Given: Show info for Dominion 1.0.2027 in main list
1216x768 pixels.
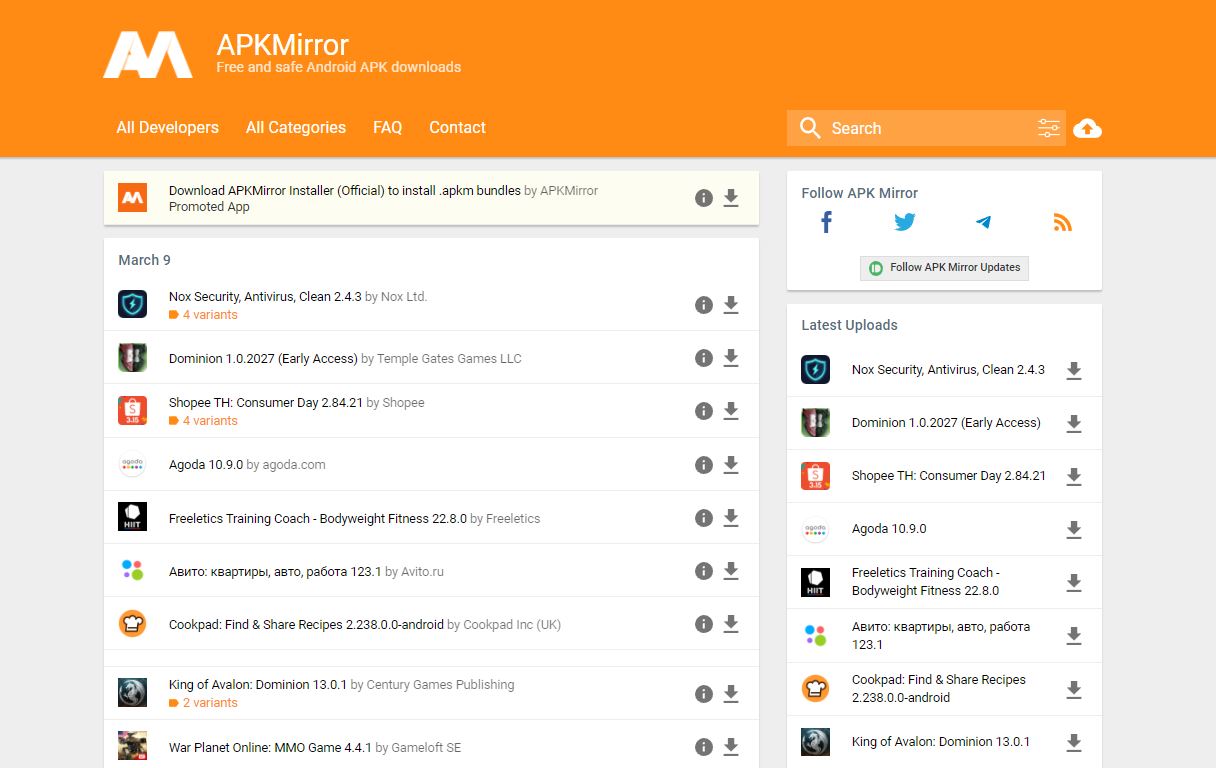Looking at the screenshot, I should pyautogui.click(x=704, y=358).
